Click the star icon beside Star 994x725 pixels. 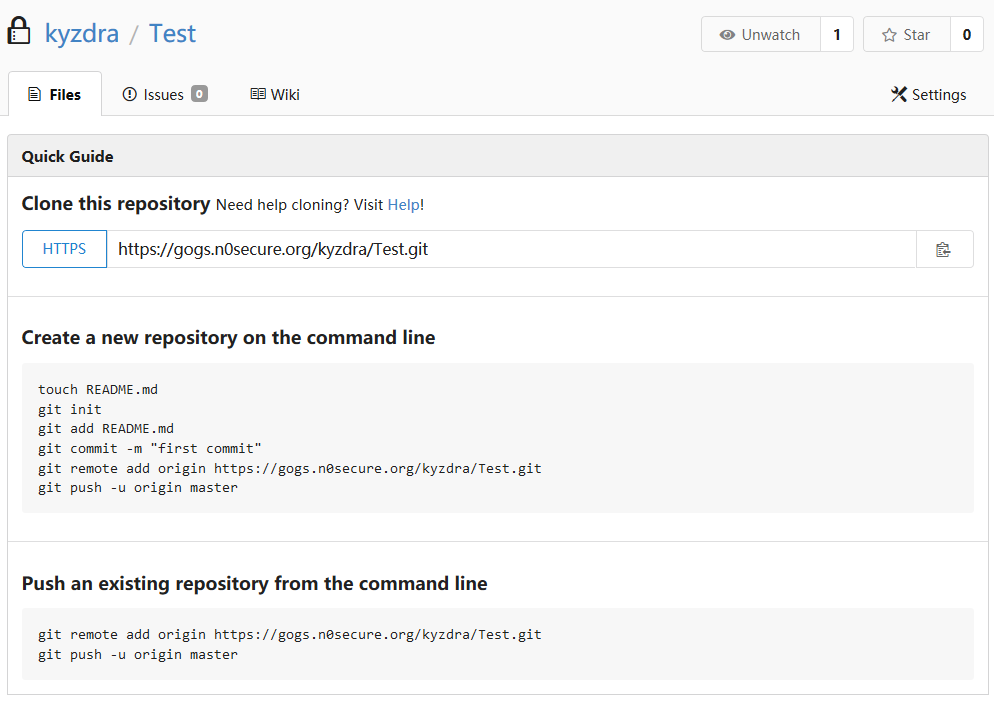(x=889, y=35)
